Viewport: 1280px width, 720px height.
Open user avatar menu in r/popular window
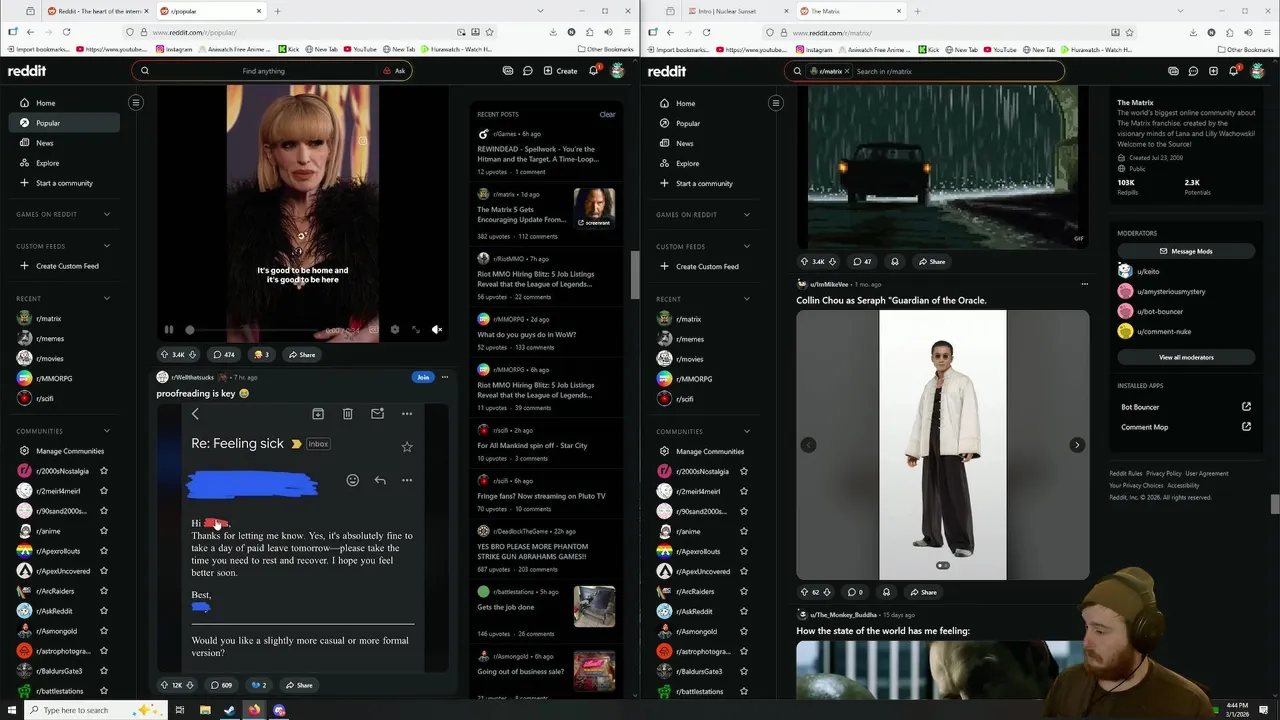[618, 71]
